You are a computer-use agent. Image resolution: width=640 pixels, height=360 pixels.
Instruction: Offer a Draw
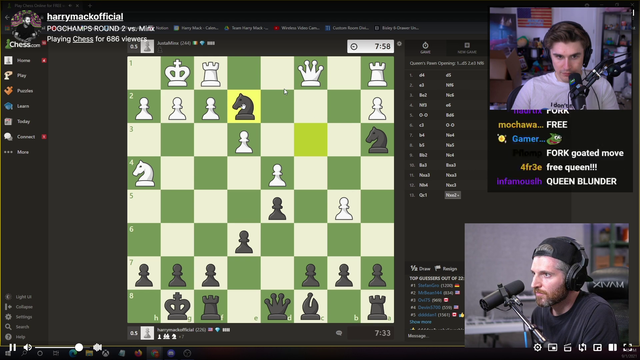coord(420,269)
